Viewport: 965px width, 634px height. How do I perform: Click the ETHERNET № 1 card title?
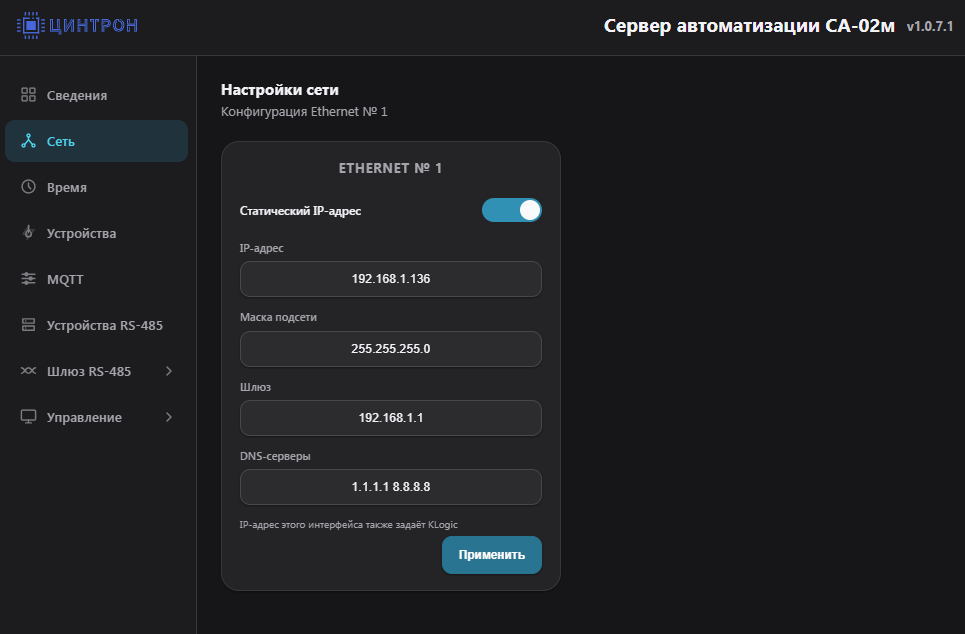[390, 168]
